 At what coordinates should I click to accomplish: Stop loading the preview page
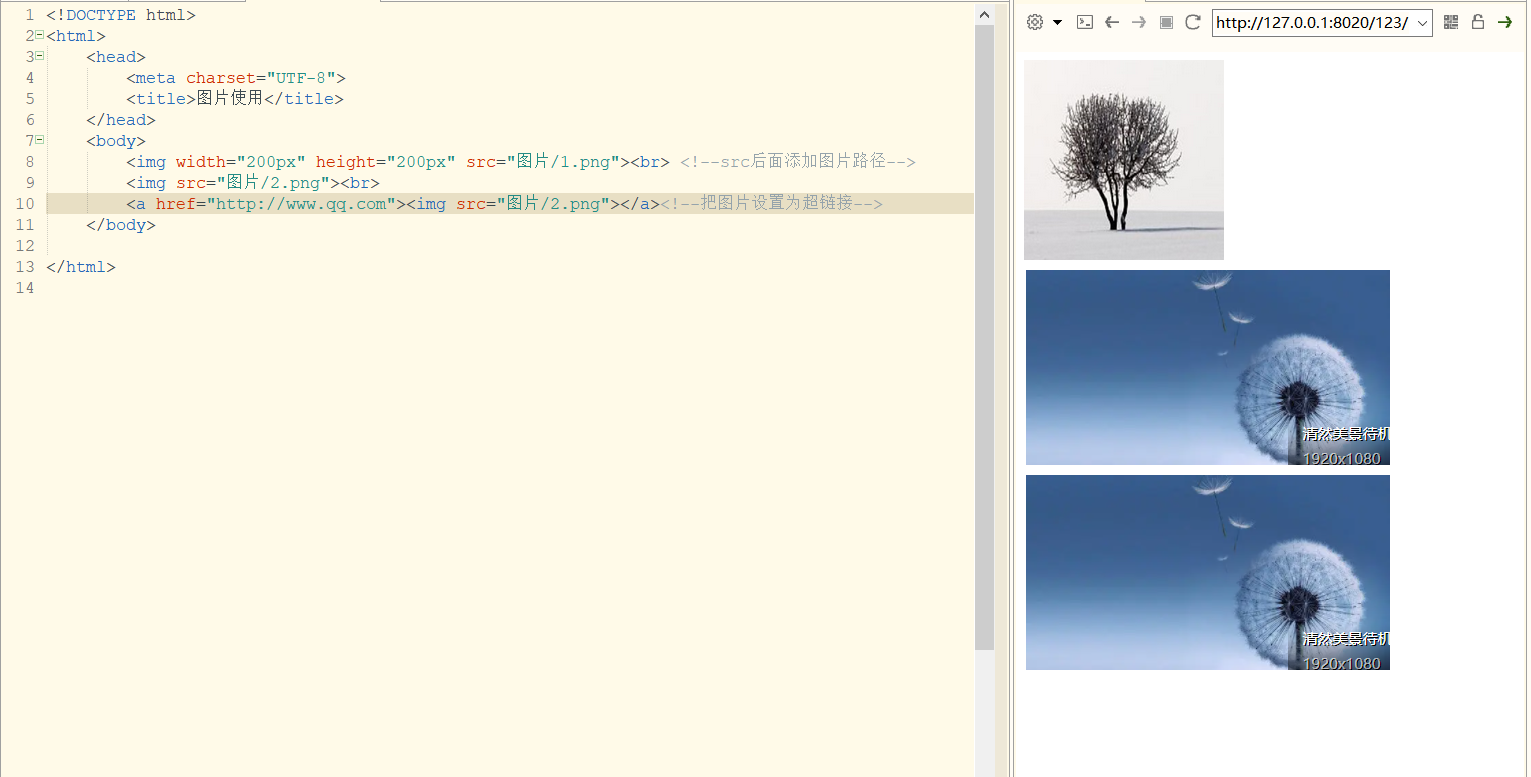tap(1166, 21)
